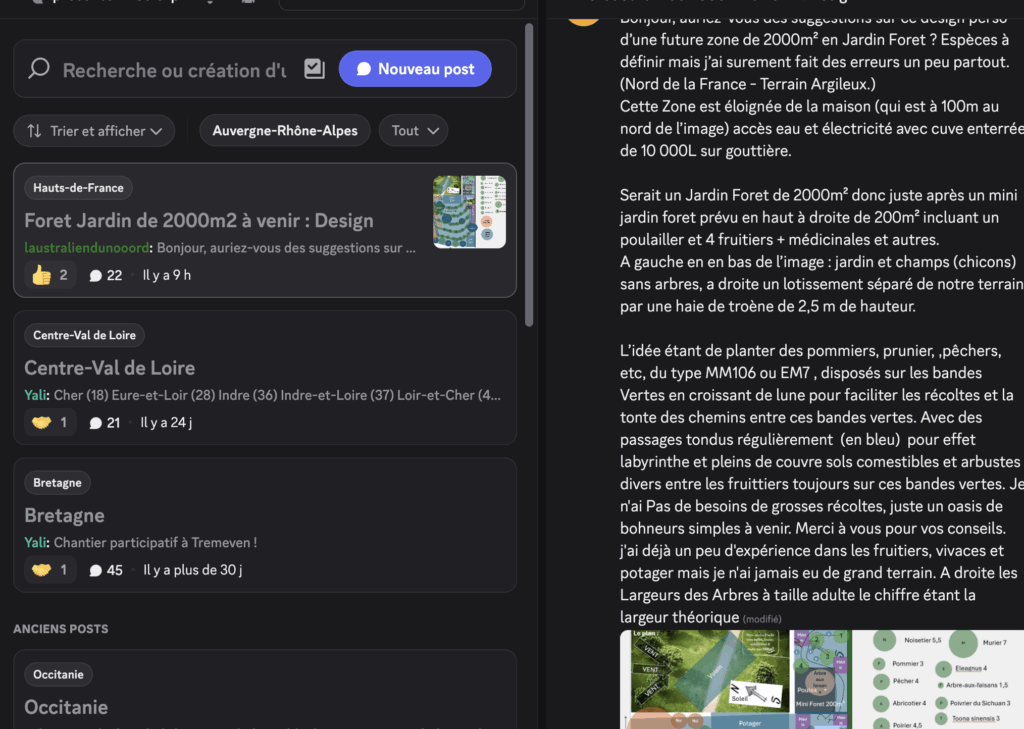1024x729 pixels.
Task: Open the Foret Jardin post thumbnail
Action: click(470, 212)
